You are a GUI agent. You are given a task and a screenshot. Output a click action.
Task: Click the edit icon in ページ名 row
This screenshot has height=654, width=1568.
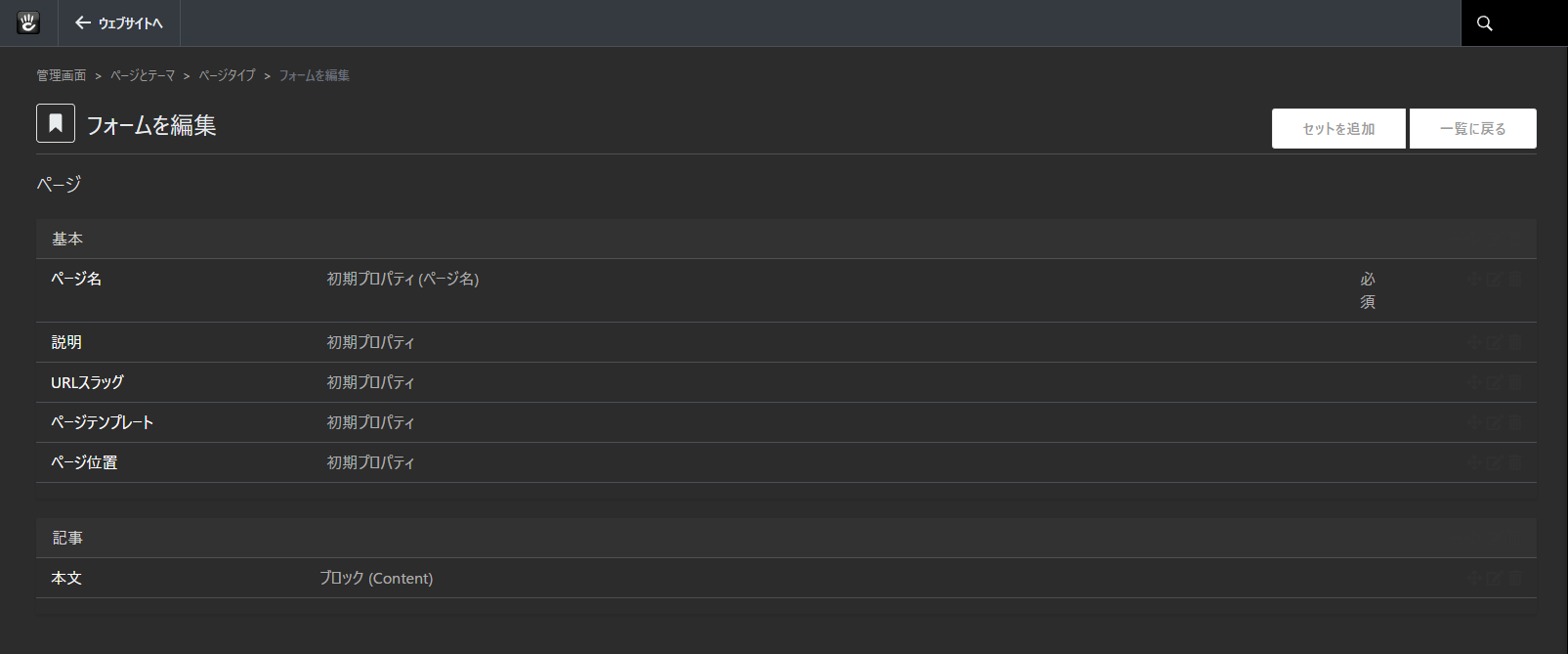1495,279
